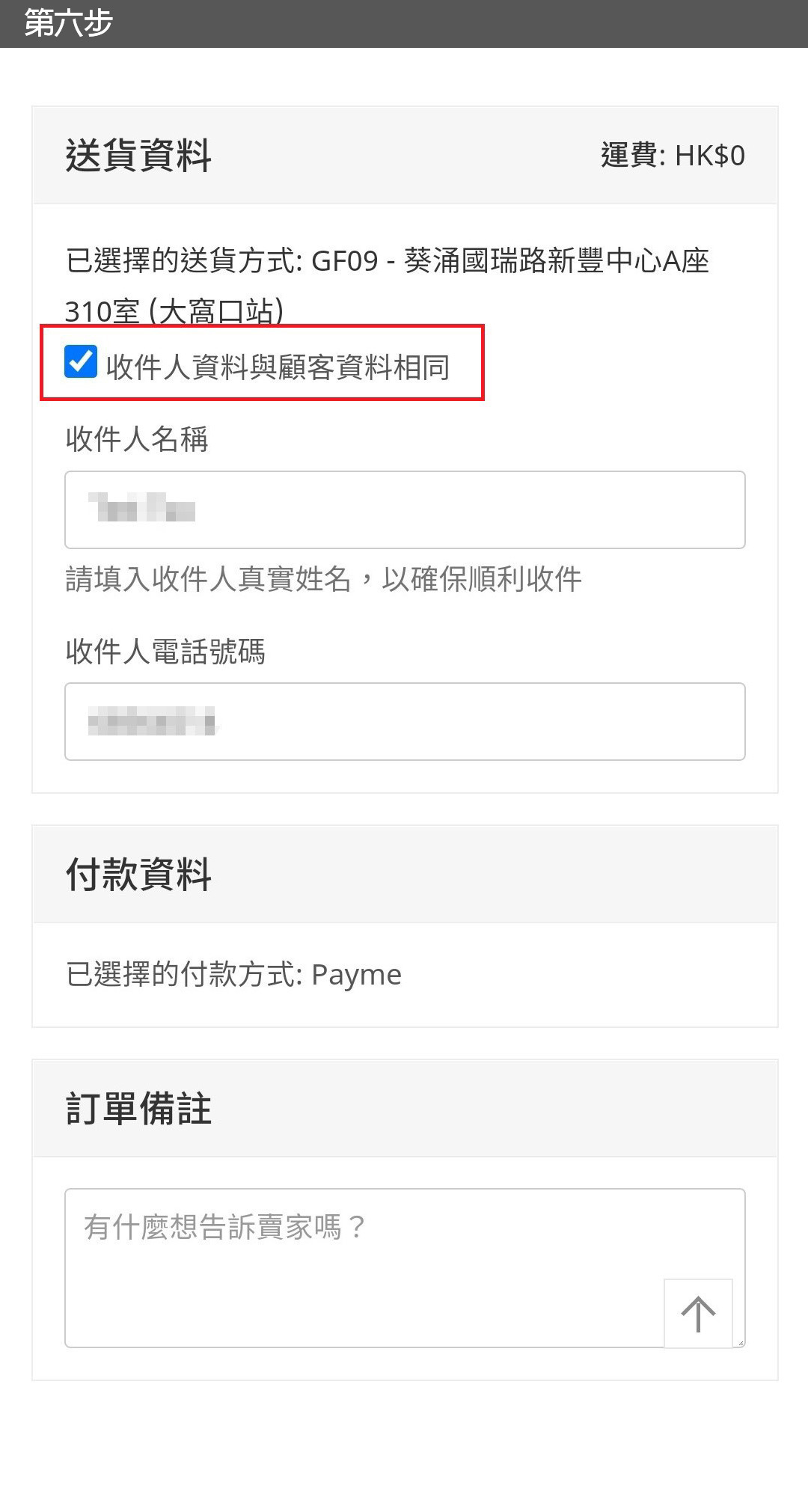Click the blurred recipient name value
The height and width of the screenshot is (1512, 808).
pyautogui.click(x=142, y=508)
